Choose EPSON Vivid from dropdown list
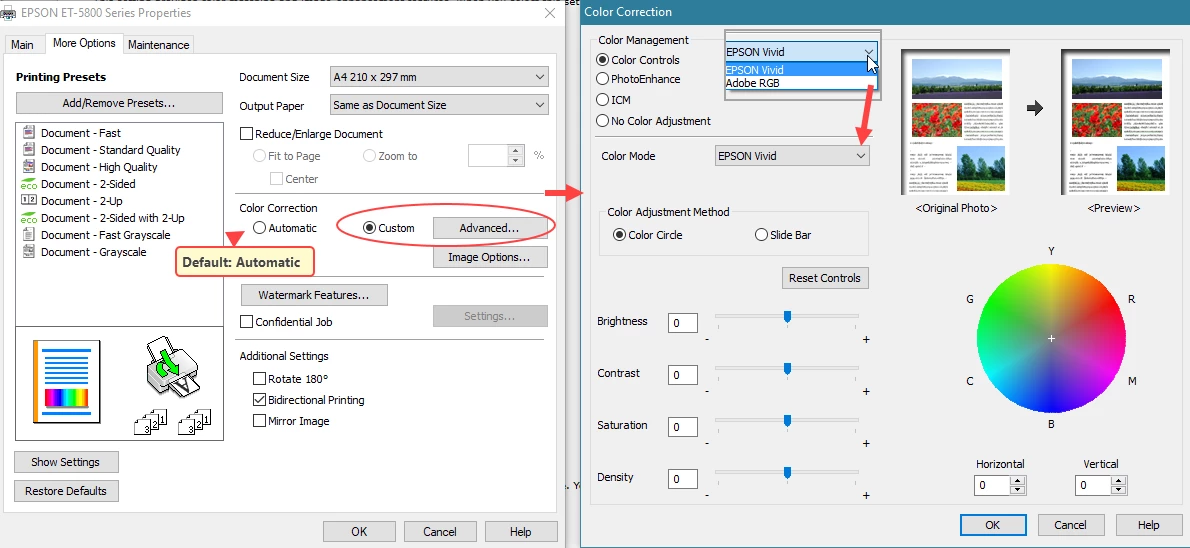1190x548 pixels. [801, 70]
